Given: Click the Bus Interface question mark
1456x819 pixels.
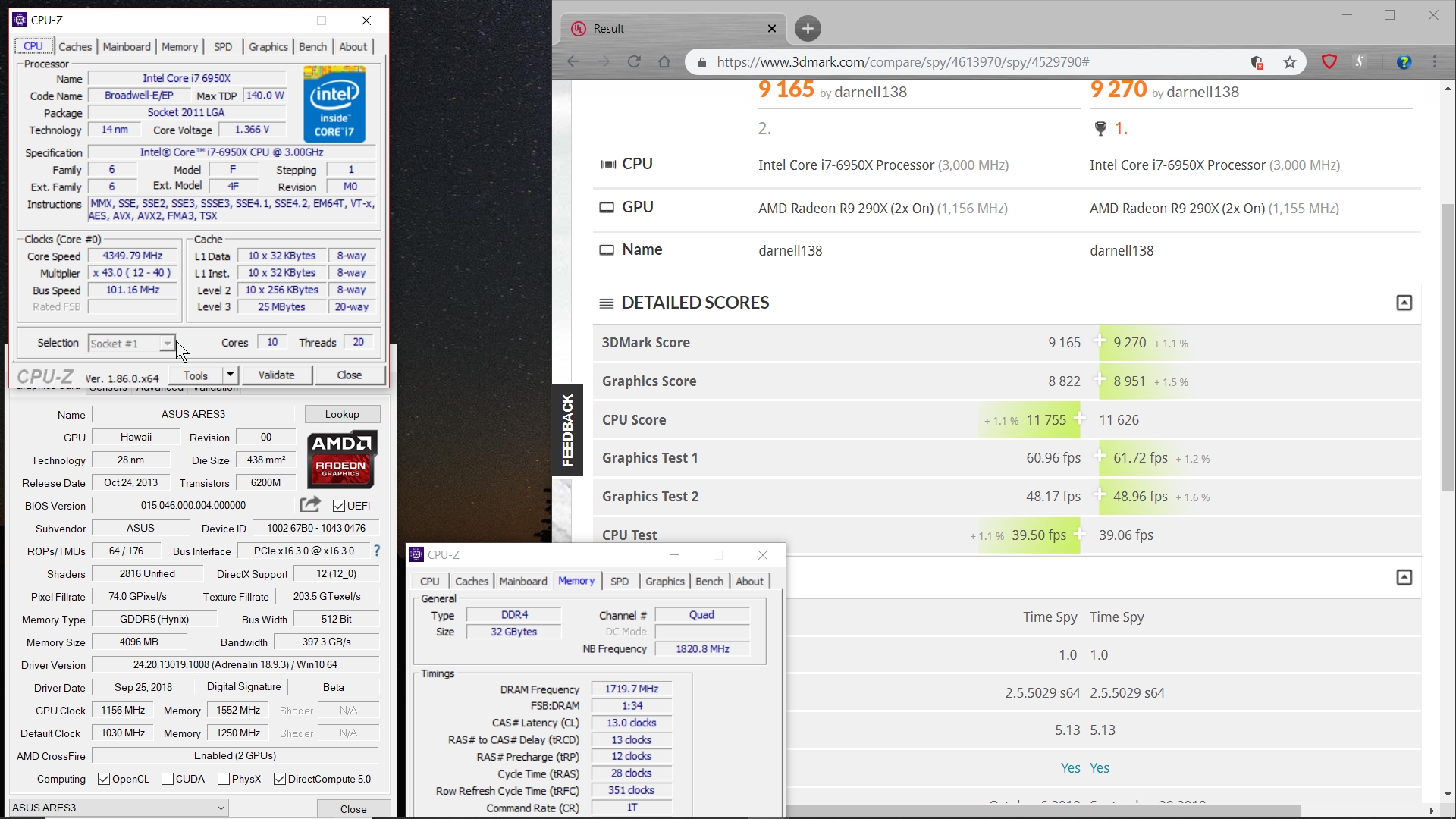Looking at the screenshot, I should [x=377, y=551].
